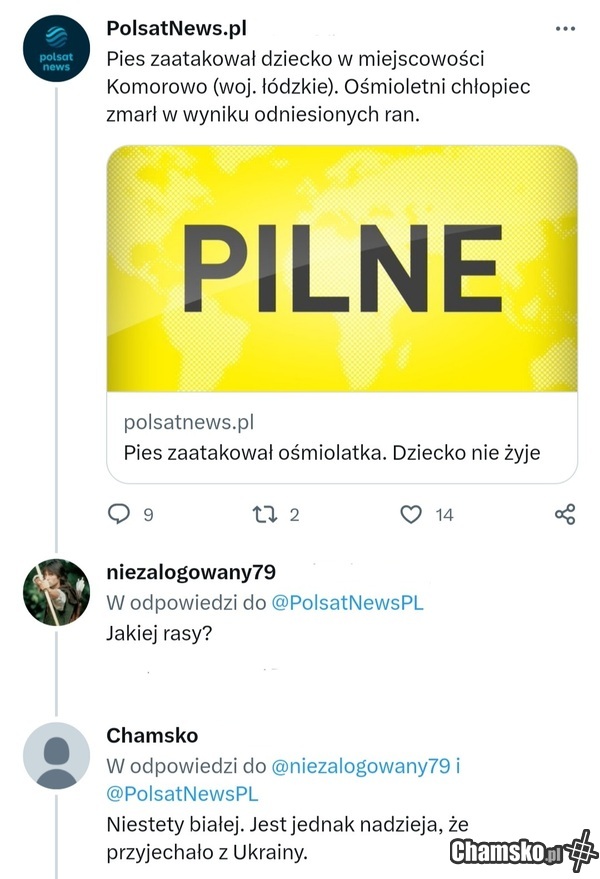This screenshot has height=879, width=600.
Task: Click the share icon under the post
Action: tap(564, 514)
